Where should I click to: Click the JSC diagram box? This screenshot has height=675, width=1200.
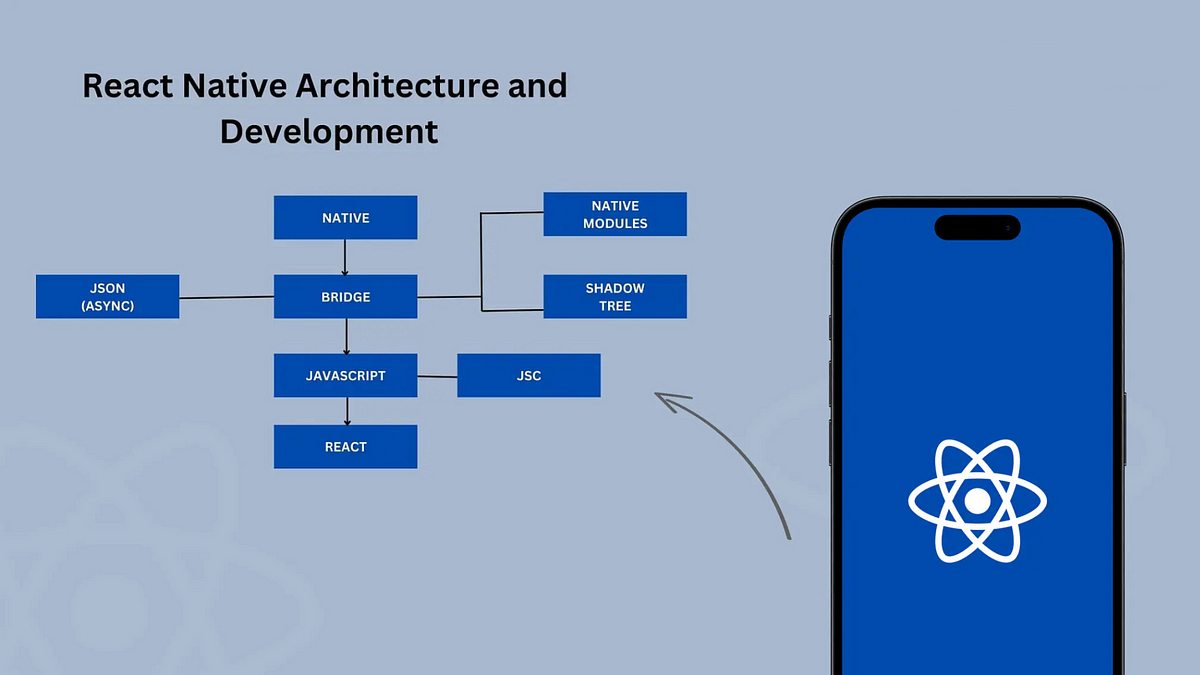pyautogui.click(x=529, y=376)
